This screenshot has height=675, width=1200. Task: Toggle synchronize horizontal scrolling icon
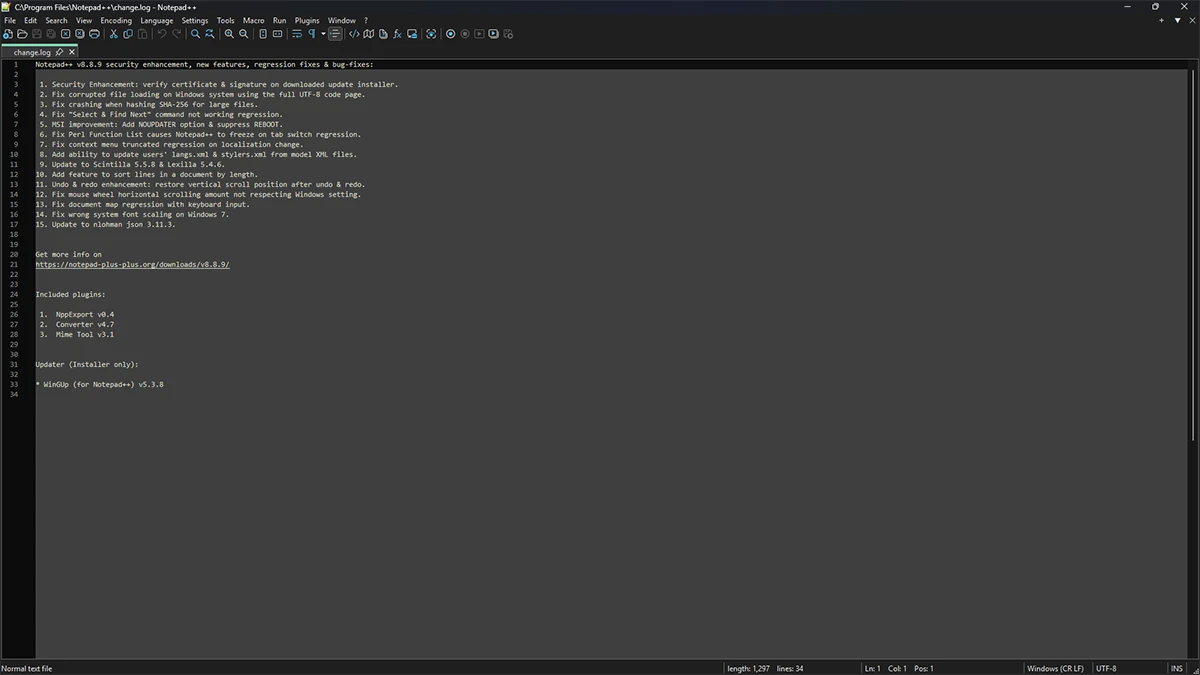pyautogui.click(x=277, y=34)
